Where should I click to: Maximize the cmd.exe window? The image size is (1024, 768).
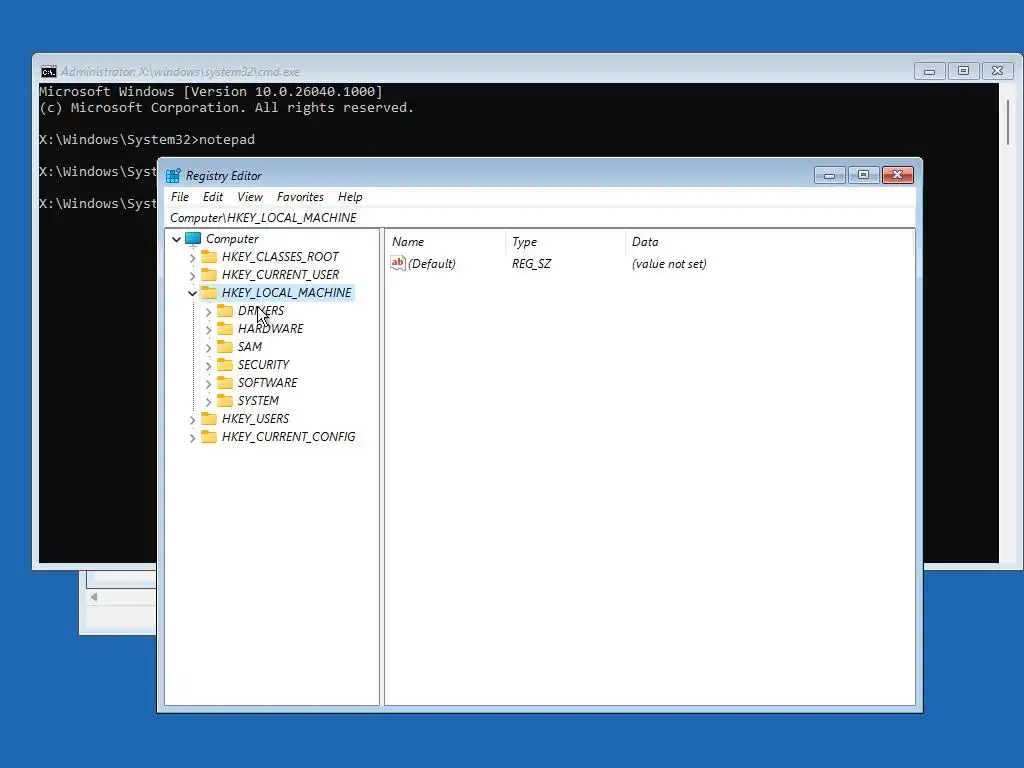[x=963, y=71]
